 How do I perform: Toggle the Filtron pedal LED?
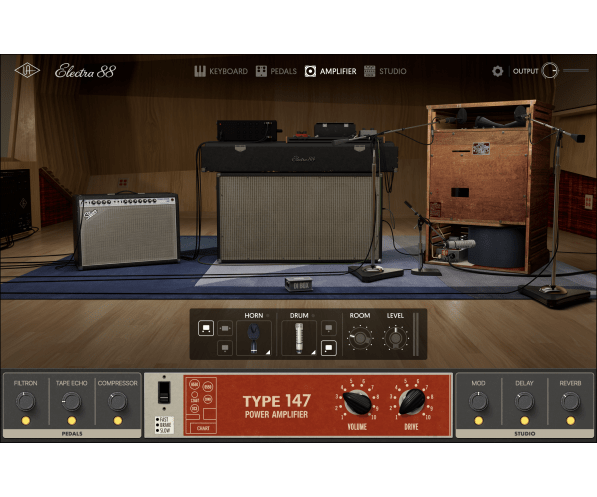(x=26, y=421)
